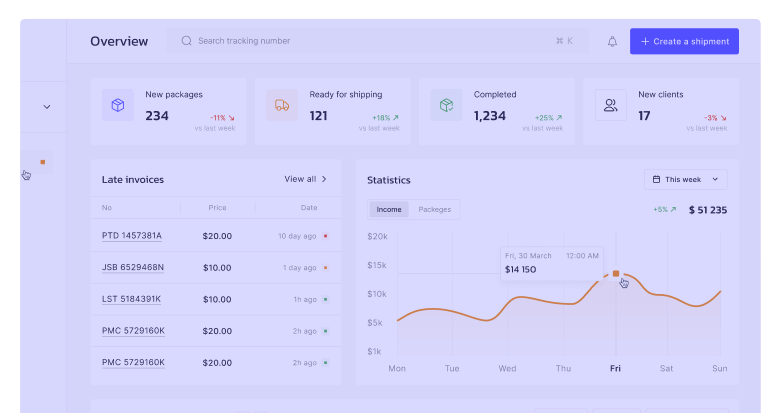Click the Ready for shipping truck icon
This screenshot has height=413, width=782.
(x=282, y=105)
